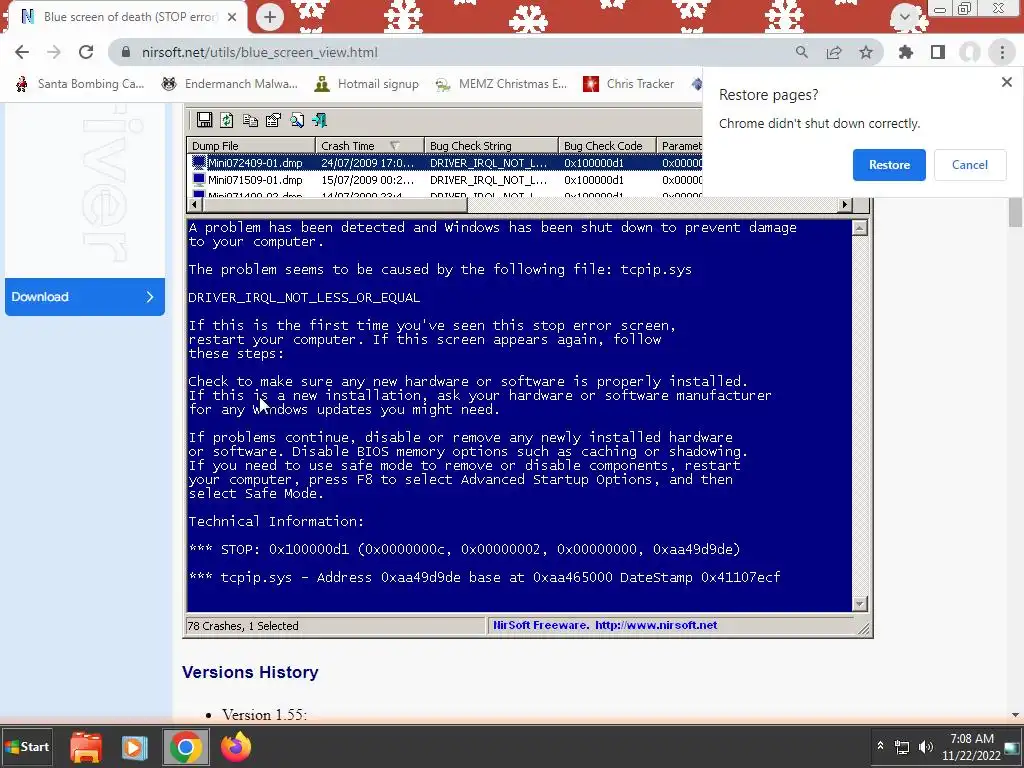Click the volume speaker tray icon

click(926, 747)
